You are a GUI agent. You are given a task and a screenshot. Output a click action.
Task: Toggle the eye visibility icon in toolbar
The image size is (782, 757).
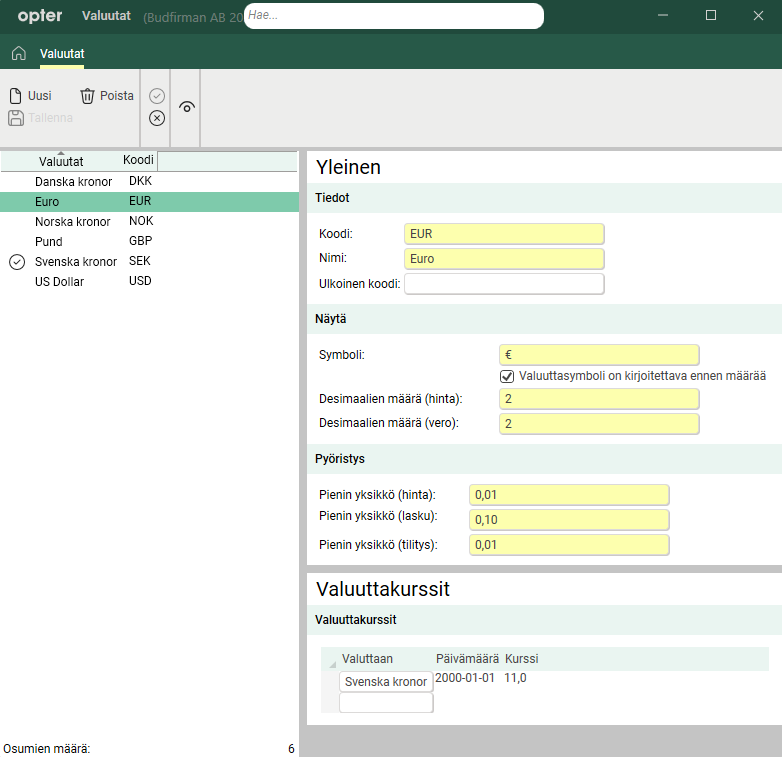point(186,107)
